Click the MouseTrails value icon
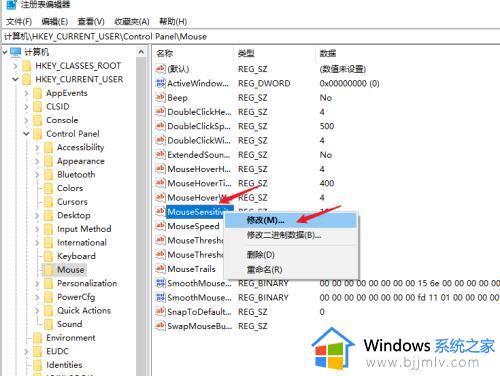 [160, 269]
